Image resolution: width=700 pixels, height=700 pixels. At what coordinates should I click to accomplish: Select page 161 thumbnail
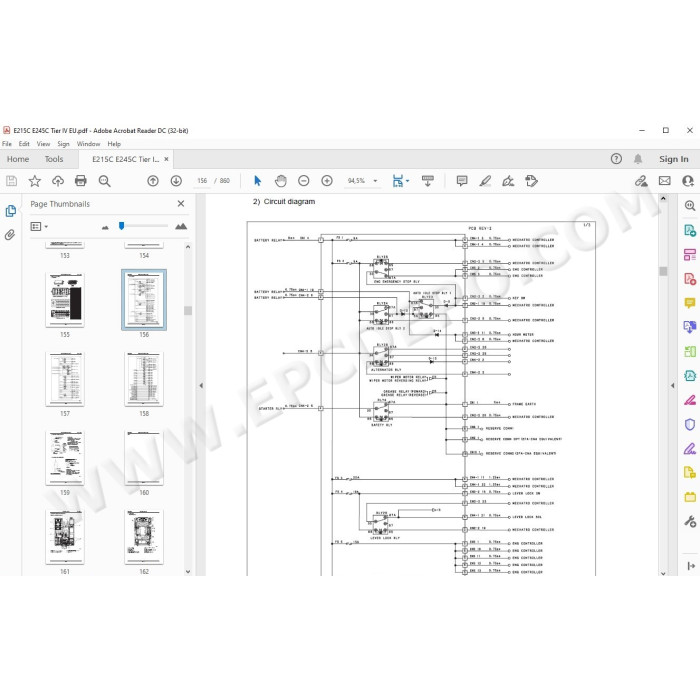click(x=65, y=537)
